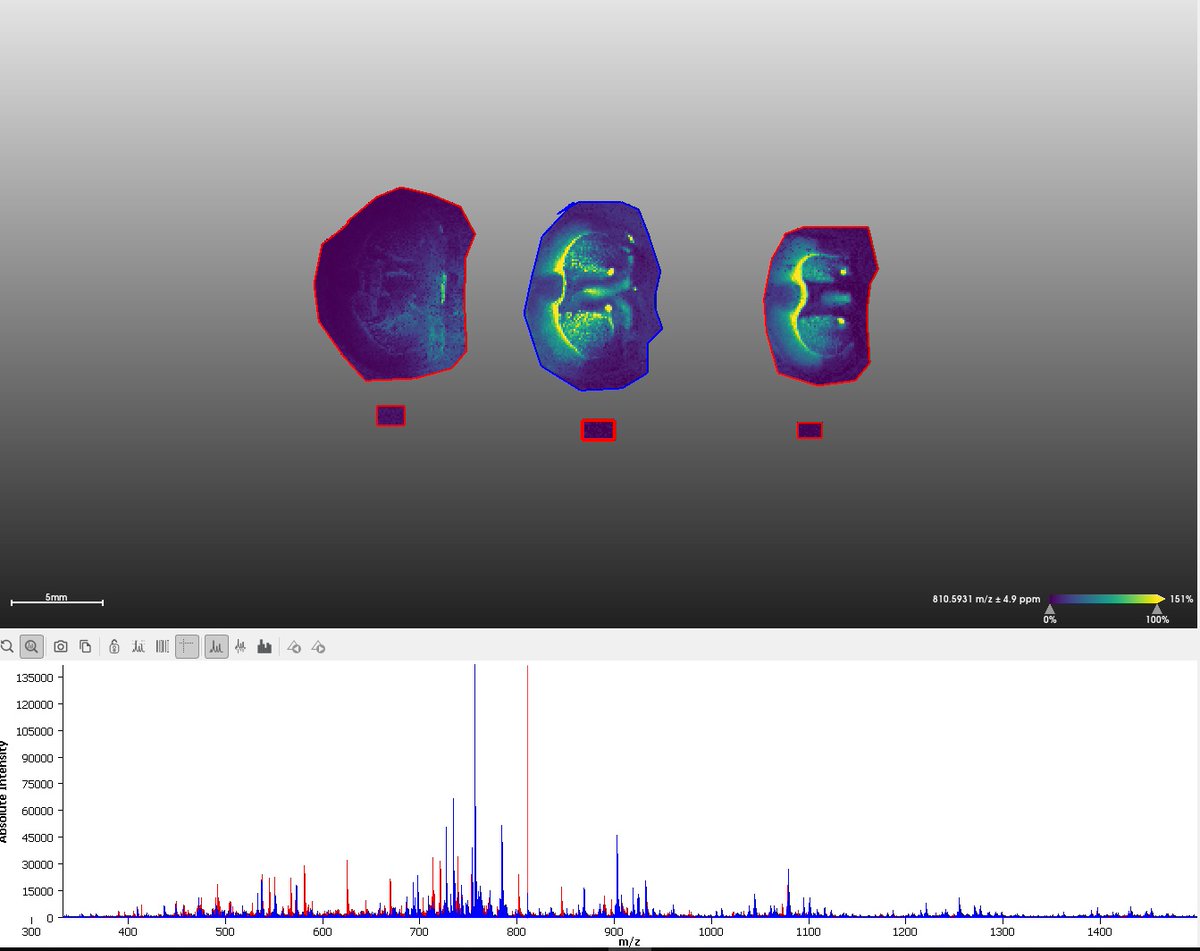Select the right red-outlined tissue section
This screenshot has width=1200, height=951.
click(x=820, y=305)
